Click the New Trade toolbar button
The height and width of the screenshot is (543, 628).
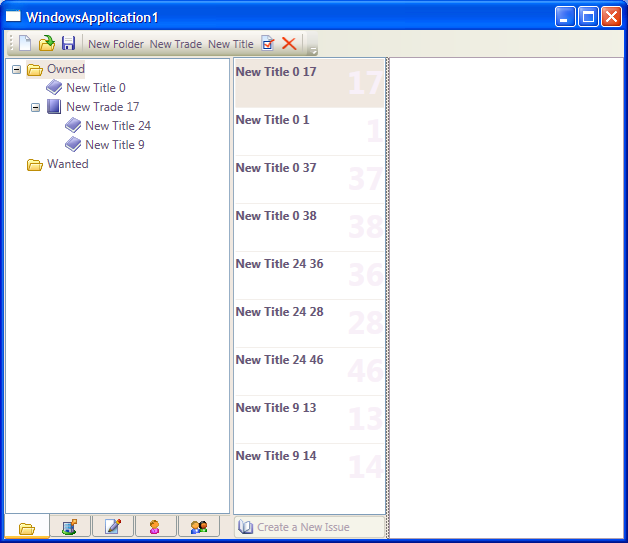(176, 44)
